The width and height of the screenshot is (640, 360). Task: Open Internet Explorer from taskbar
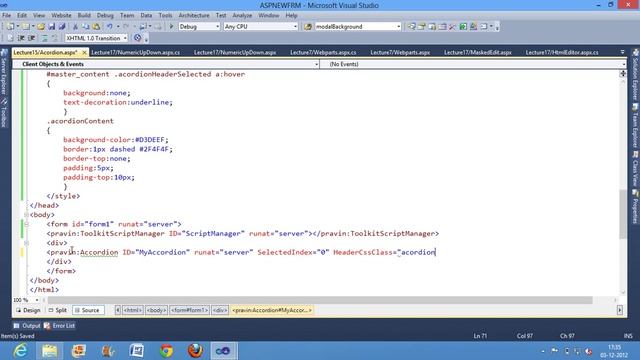pyautogui.click(x=20, y=351)
